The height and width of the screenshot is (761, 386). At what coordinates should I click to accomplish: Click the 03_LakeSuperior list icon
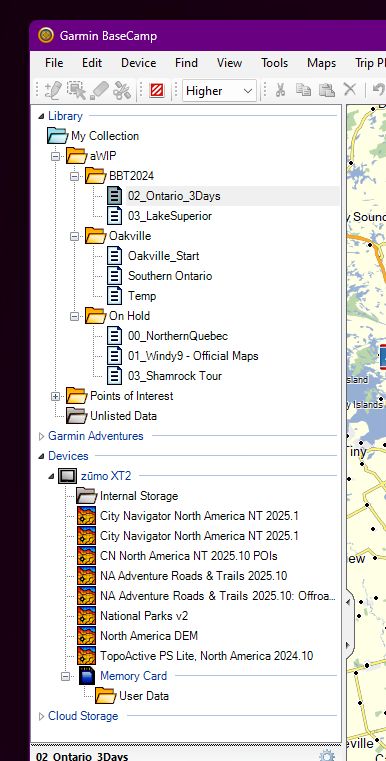coord(114,215)
